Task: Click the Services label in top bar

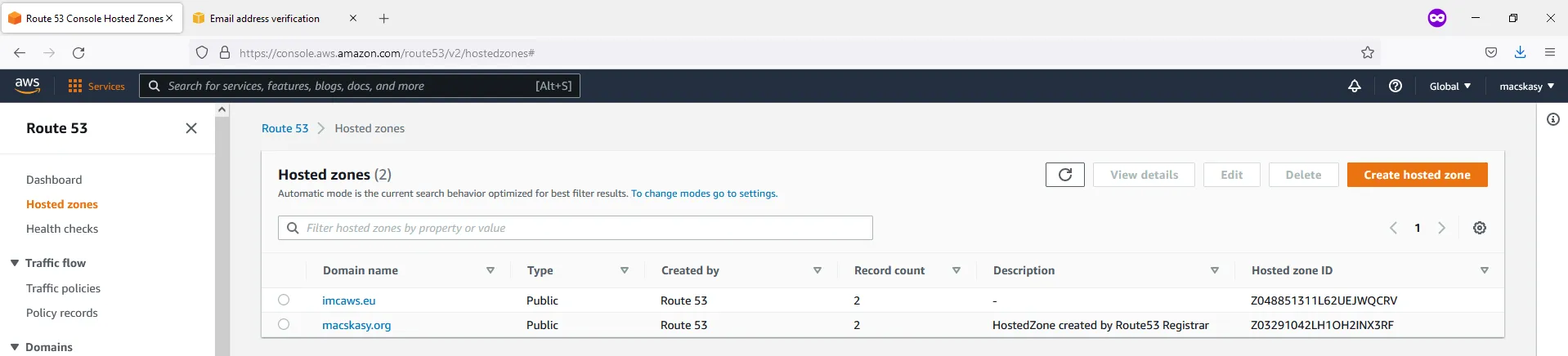Action: coord(106,86)
